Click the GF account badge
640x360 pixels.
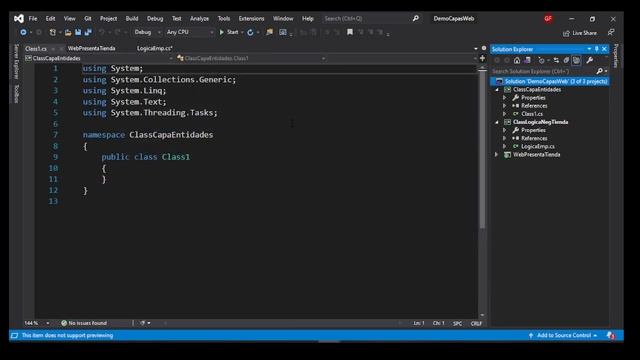tap(548, 19)
